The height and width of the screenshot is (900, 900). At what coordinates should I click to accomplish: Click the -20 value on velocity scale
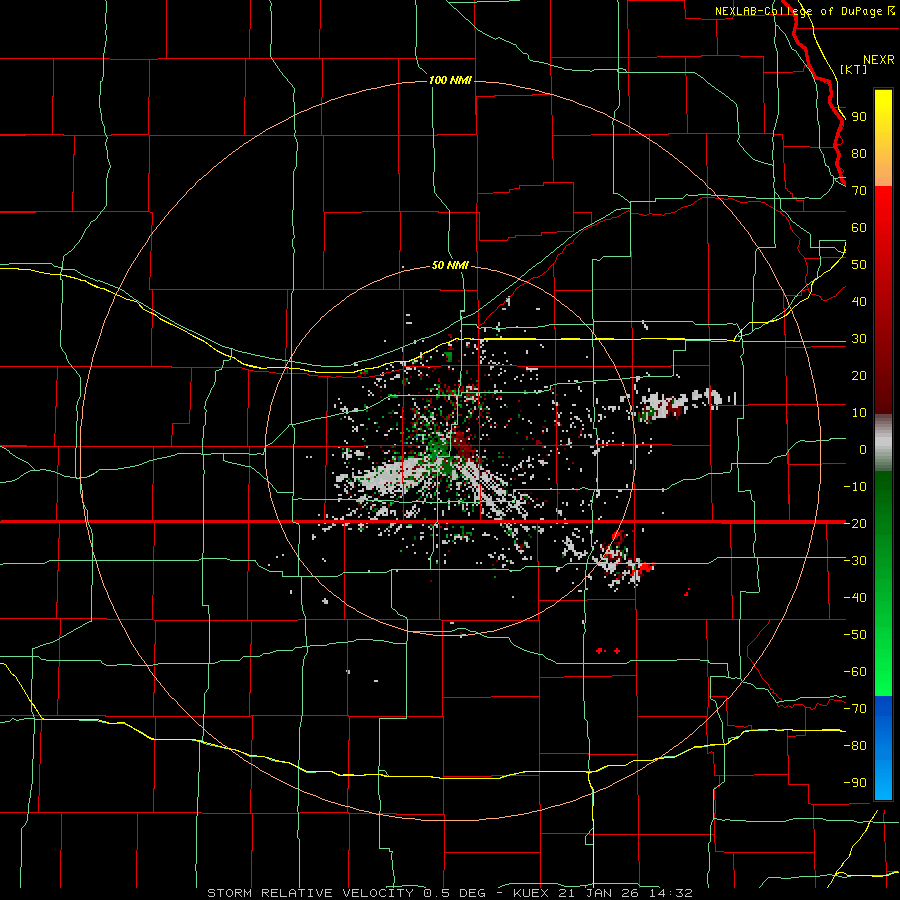point(855,523)
